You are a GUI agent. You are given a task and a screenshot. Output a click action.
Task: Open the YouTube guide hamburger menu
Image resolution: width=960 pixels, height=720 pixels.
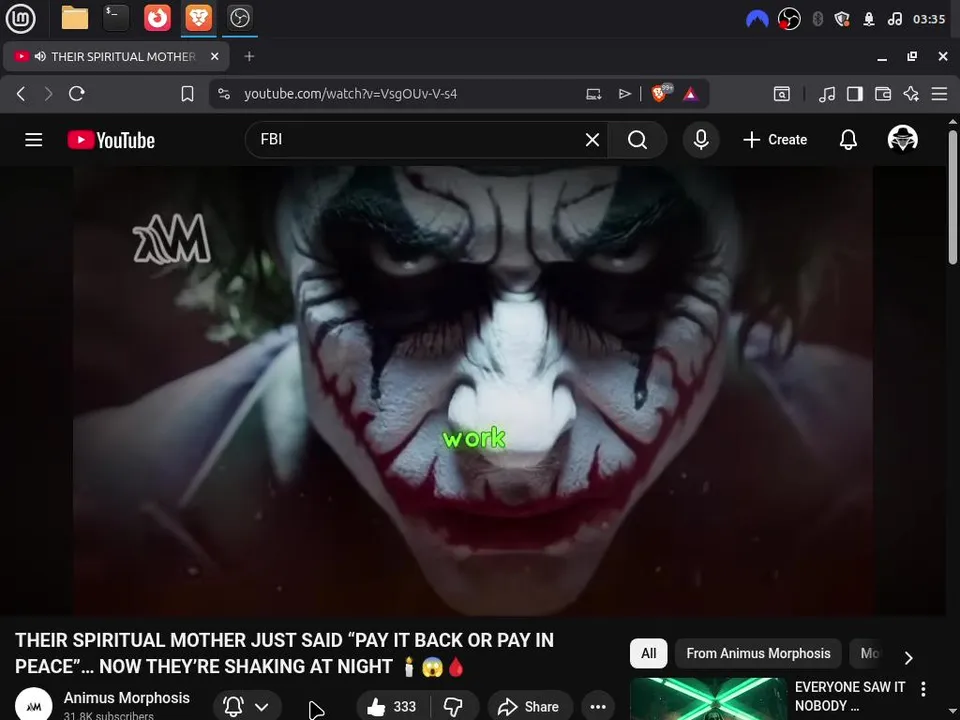[34, 140]
